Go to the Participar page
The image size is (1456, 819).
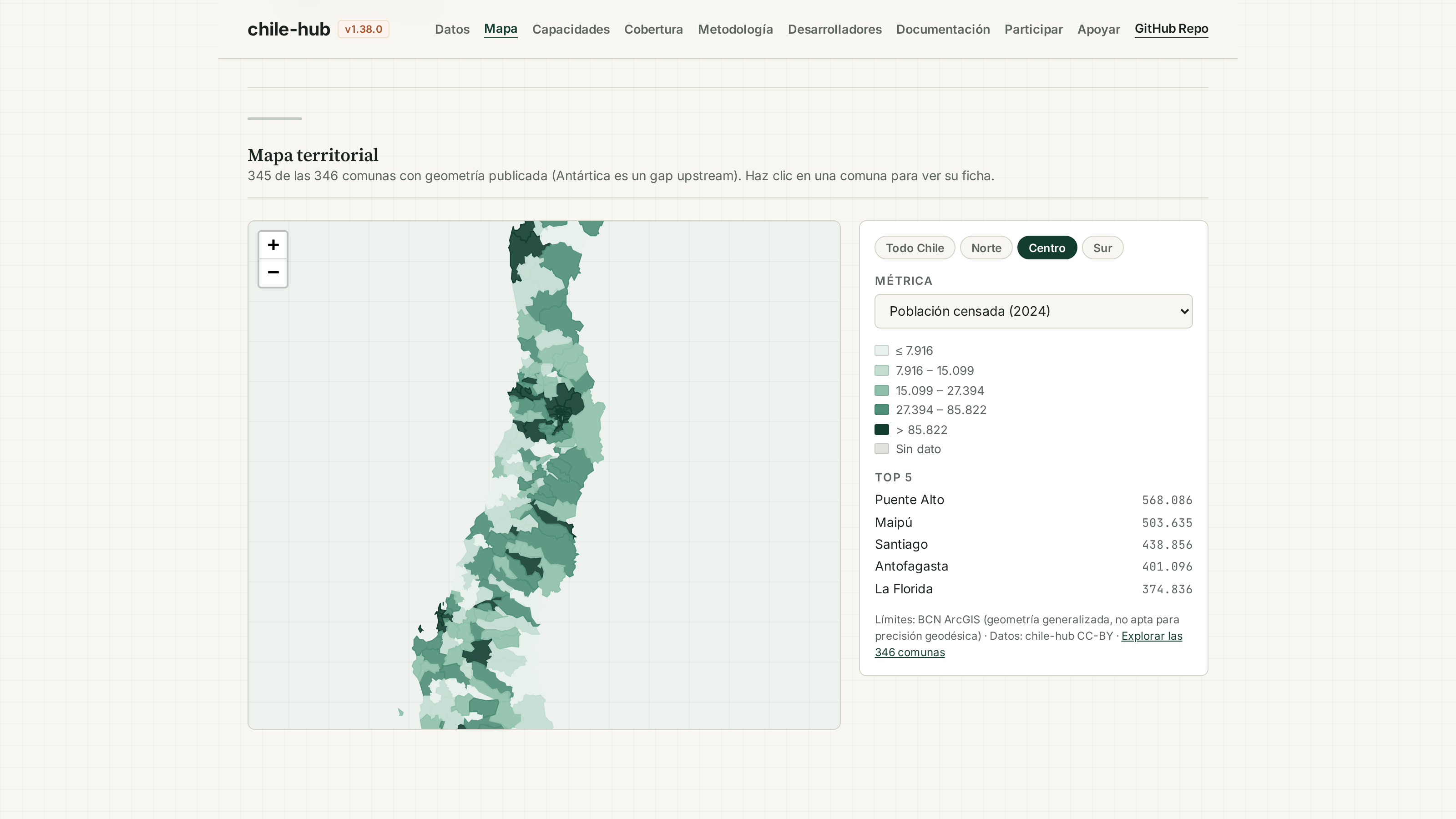[1033, 29]
